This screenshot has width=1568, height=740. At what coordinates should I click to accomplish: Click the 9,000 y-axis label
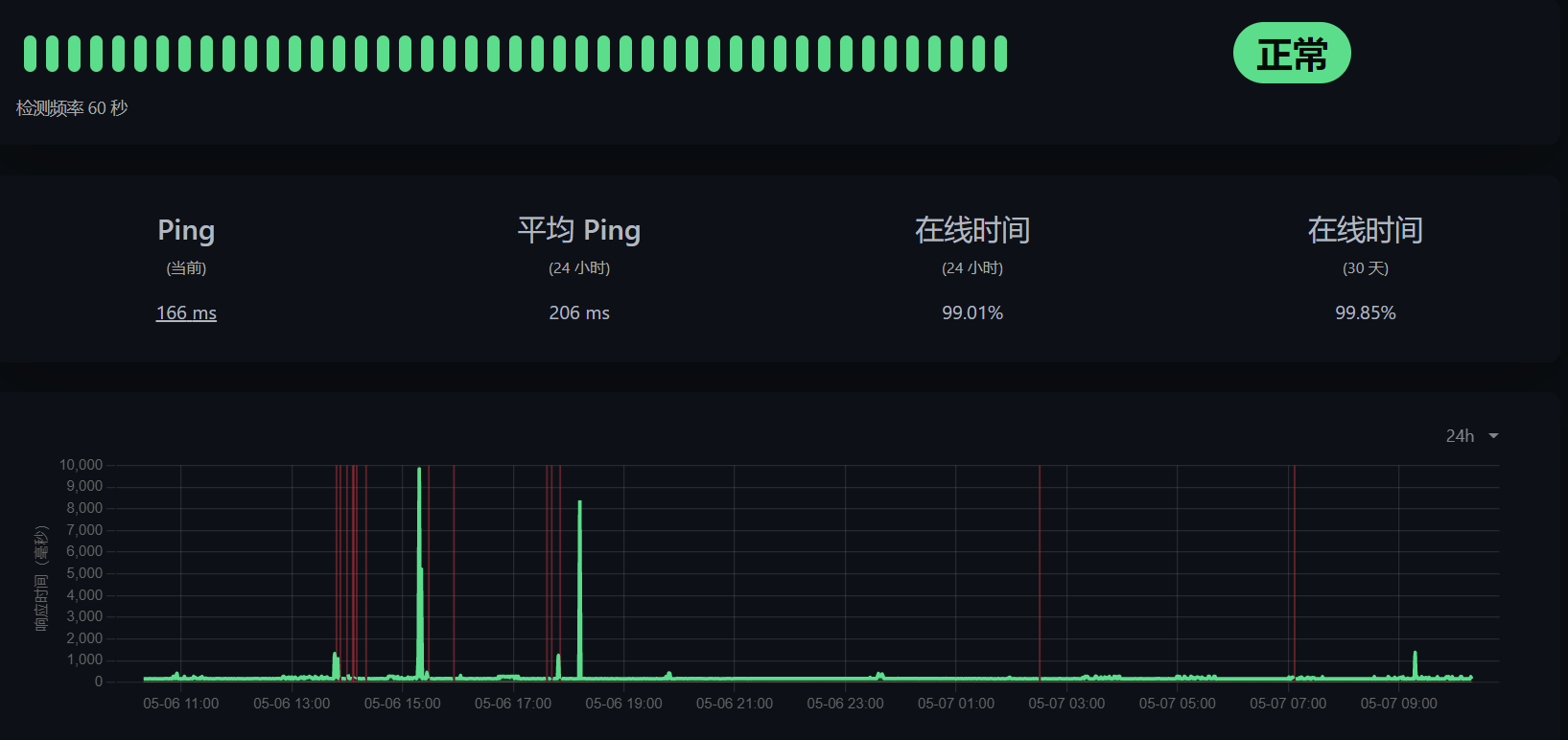pos(84,486)
